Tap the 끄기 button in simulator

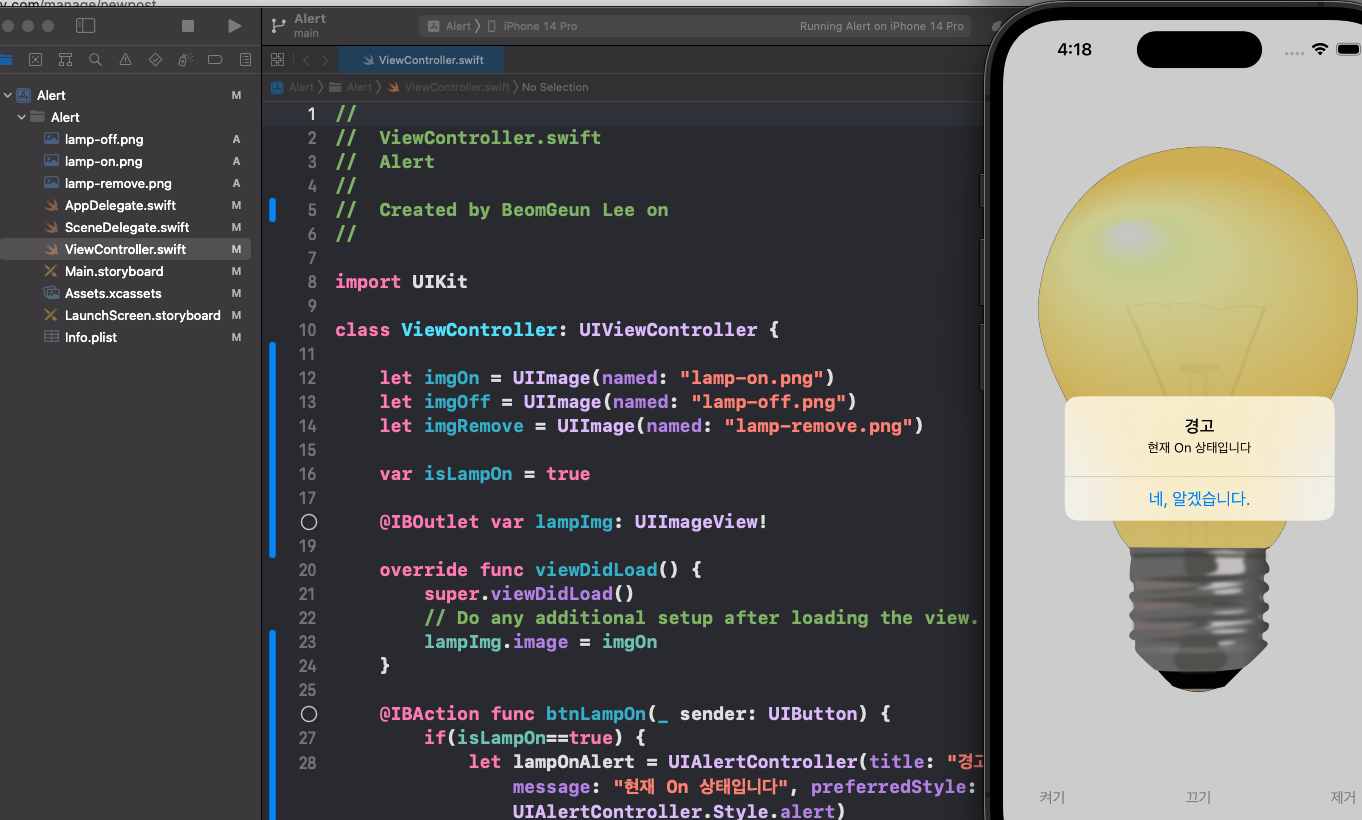coord(1198,797)
